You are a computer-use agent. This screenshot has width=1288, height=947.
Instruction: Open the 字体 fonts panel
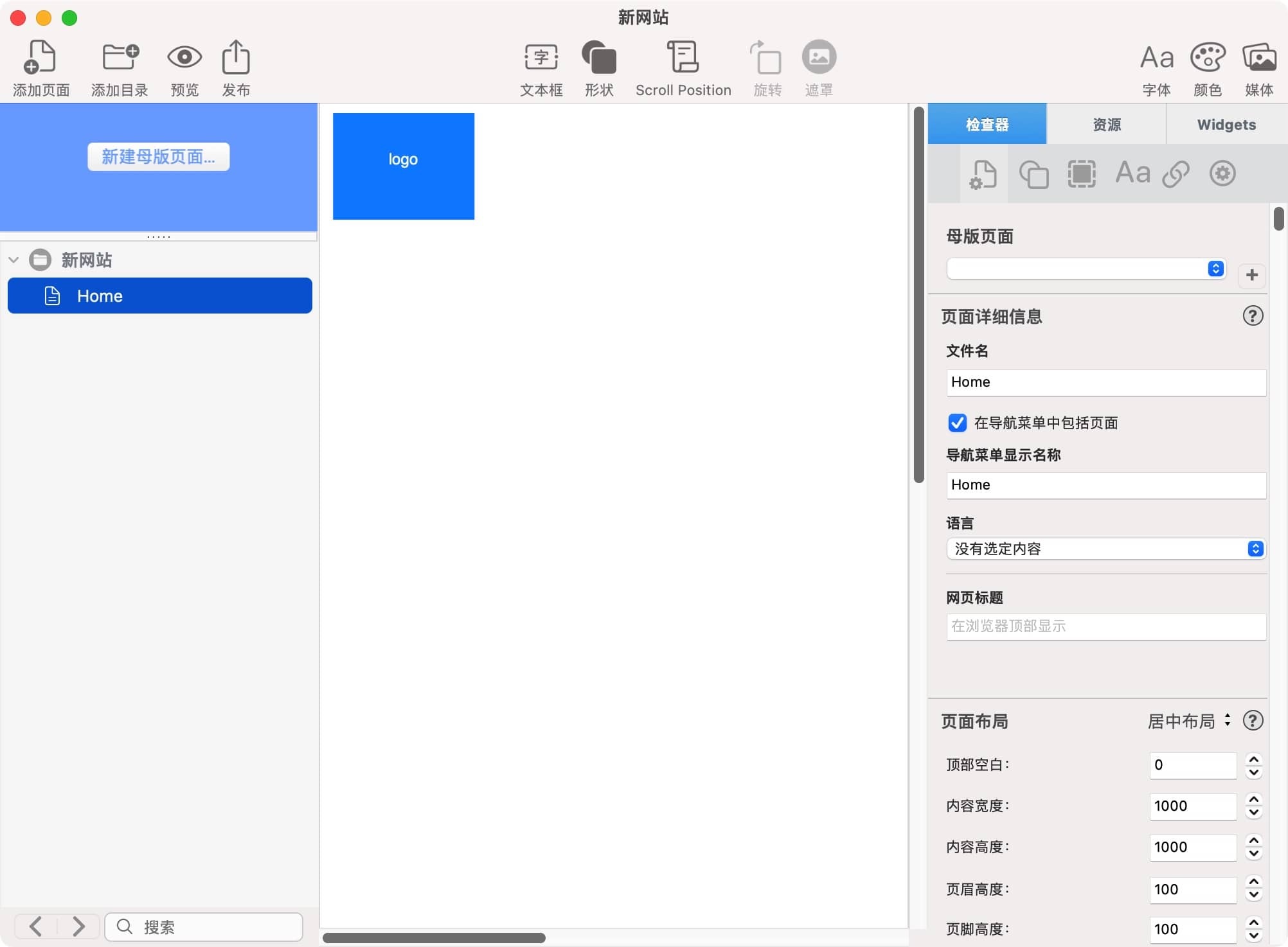pos(1156,57)
